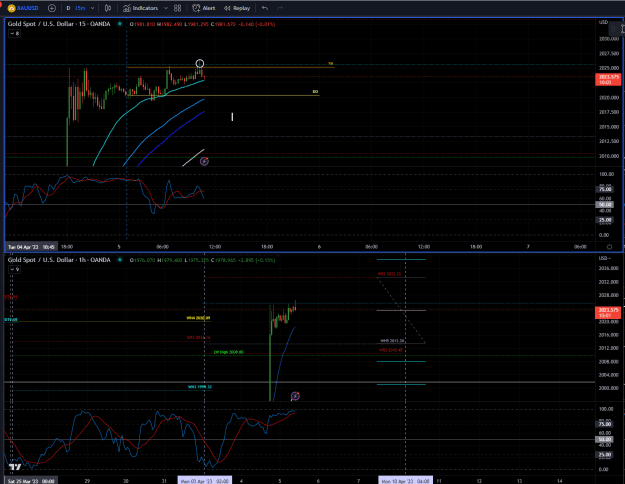Screen dimensions: 625x484
Task: Expand the time interval dropdown chevron
Action: (92, 8)
